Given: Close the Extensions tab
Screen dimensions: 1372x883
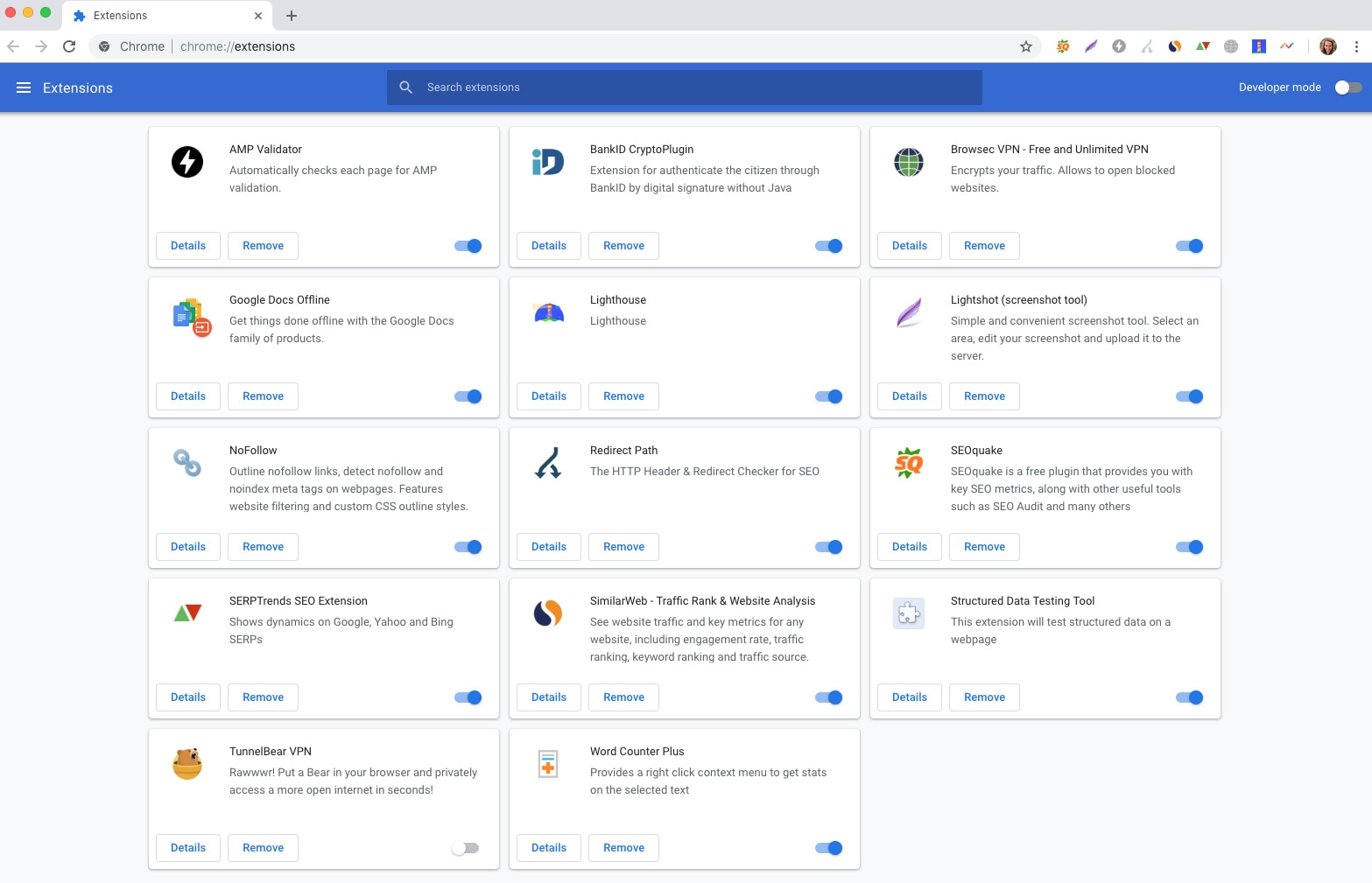Looking at the screenshot, I should pos(258,16).
